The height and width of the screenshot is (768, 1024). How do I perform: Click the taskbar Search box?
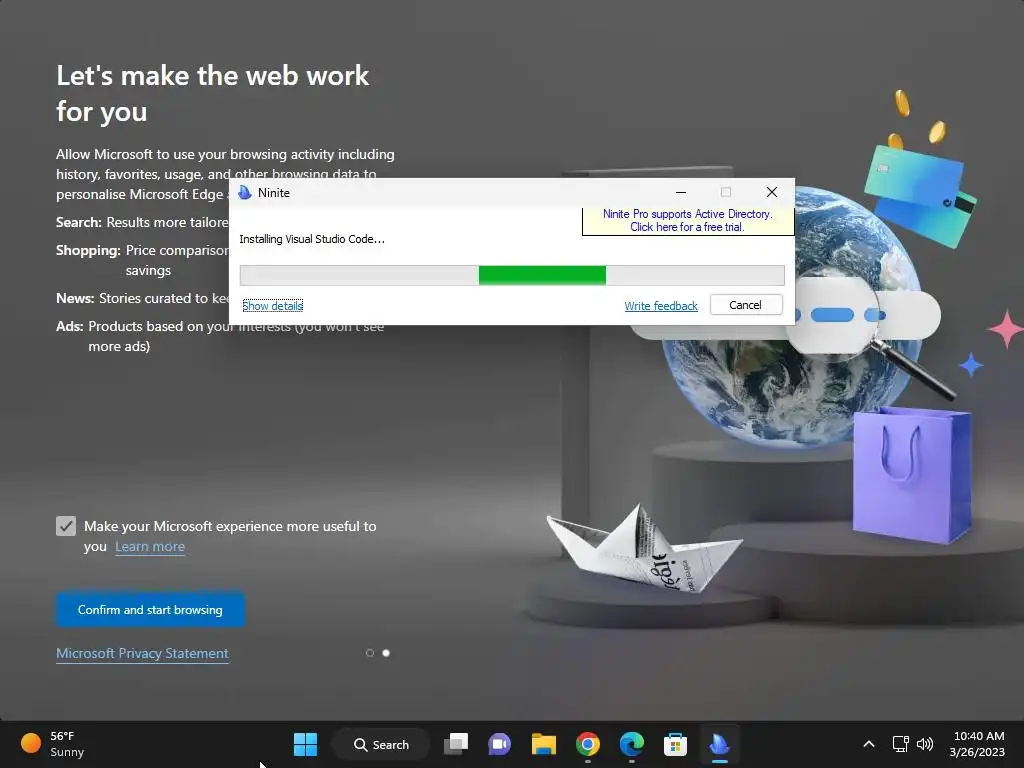381,744
